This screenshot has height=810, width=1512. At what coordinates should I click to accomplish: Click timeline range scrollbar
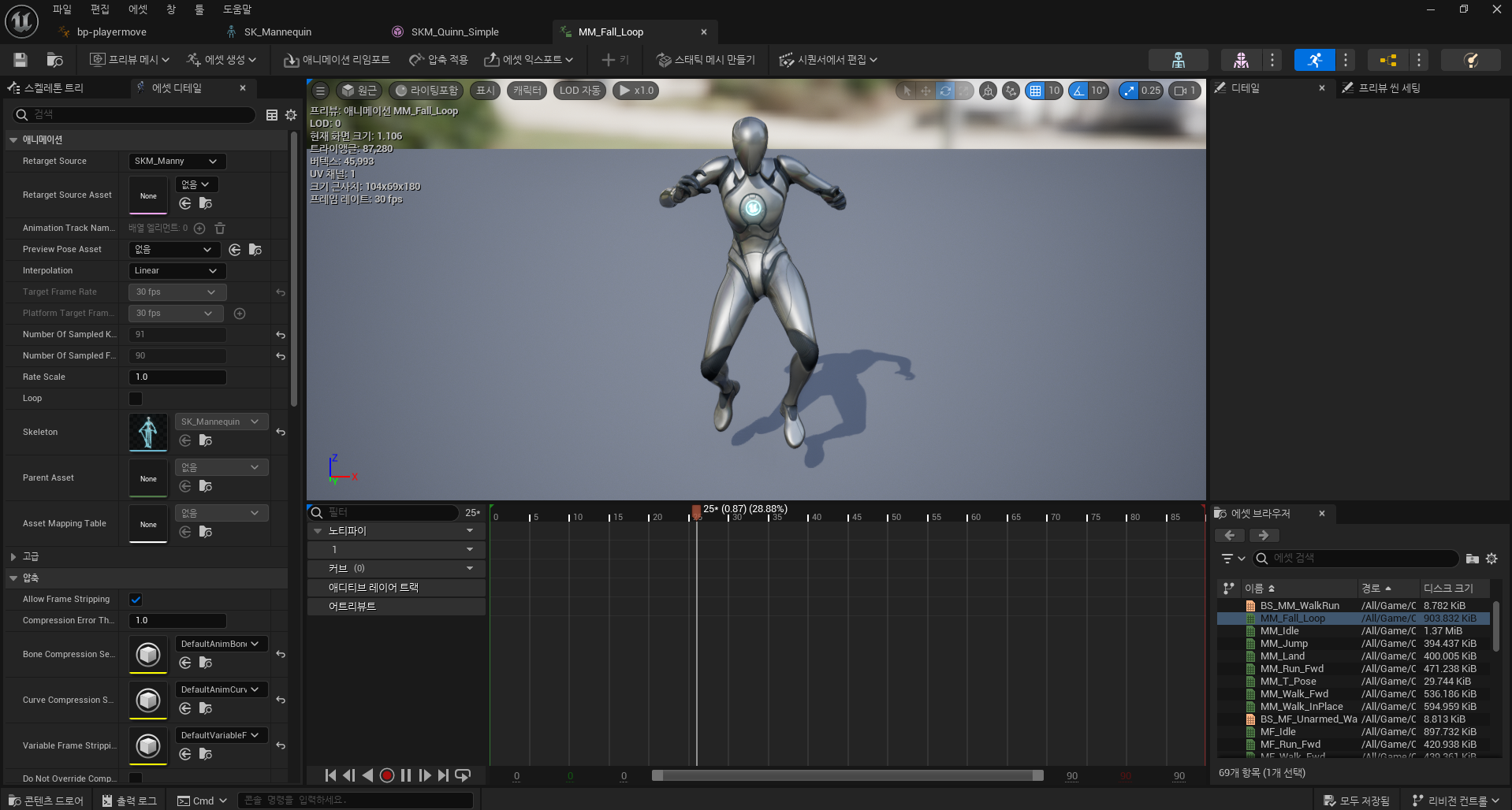pos(847,775)
